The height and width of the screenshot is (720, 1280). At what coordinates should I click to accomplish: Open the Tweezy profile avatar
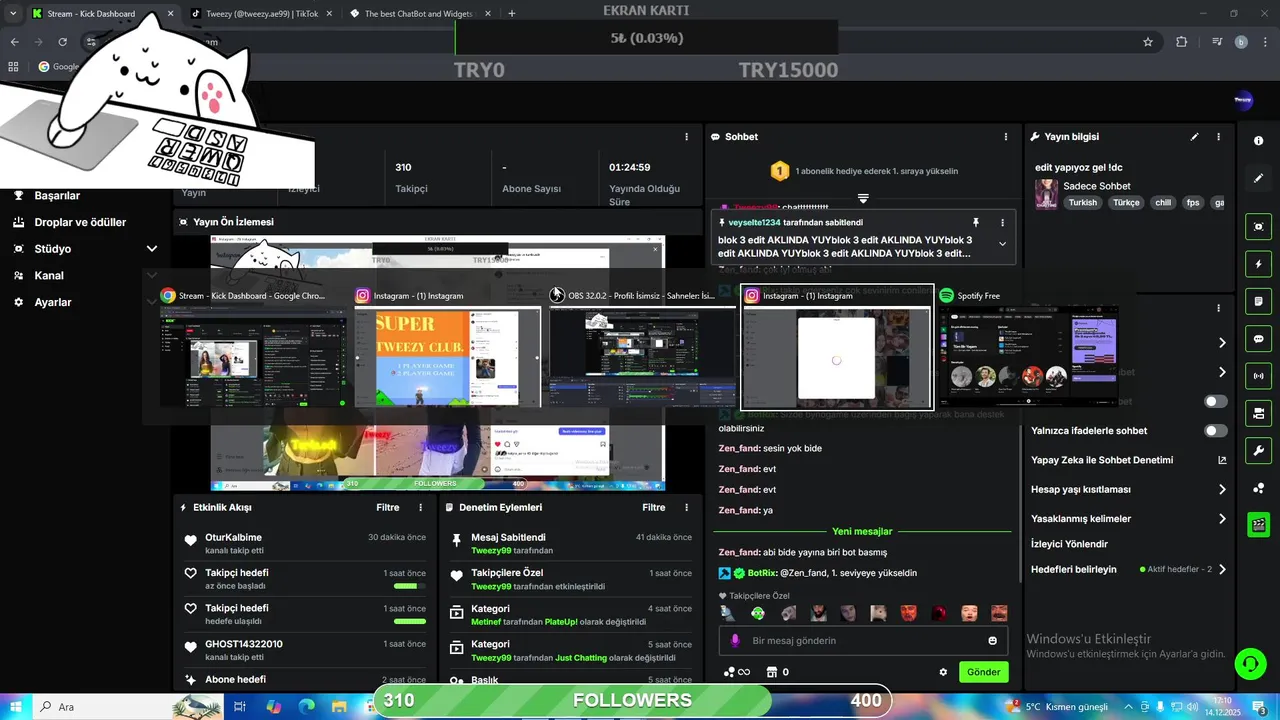[x=1243, y=99]
